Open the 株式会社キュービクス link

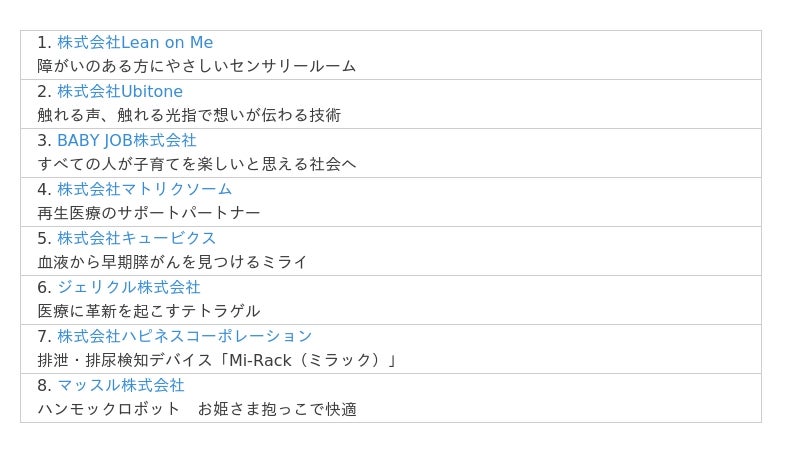point(136,238)
